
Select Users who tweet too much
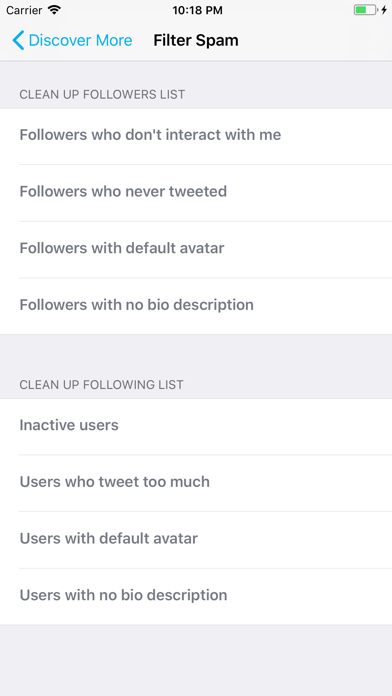196,483
